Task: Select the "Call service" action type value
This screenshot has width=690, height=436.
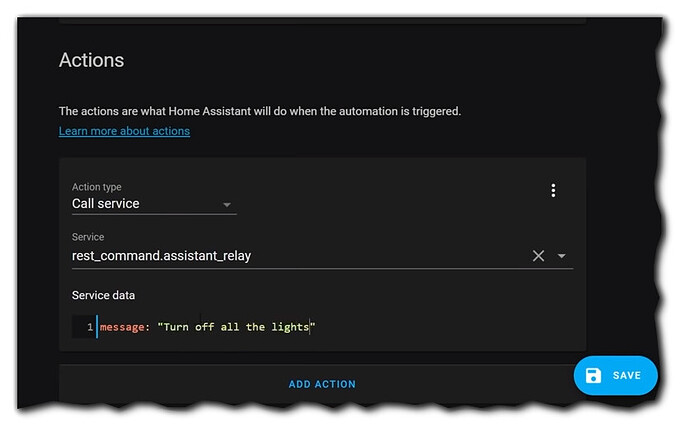Action: tap(106, 204)
